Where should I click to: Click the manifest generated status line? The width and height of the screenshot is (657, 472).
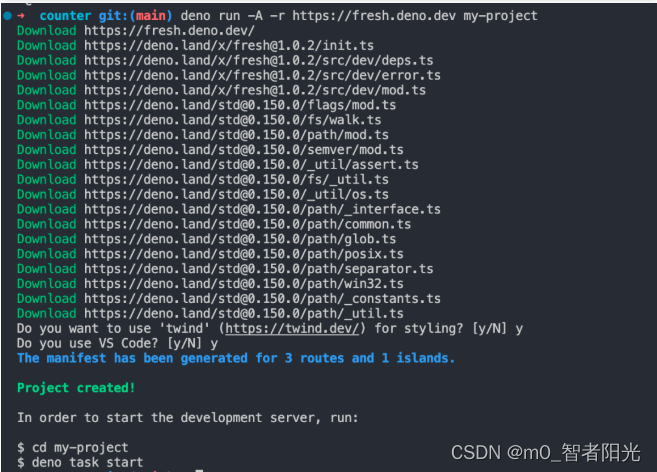pos(236,358)
